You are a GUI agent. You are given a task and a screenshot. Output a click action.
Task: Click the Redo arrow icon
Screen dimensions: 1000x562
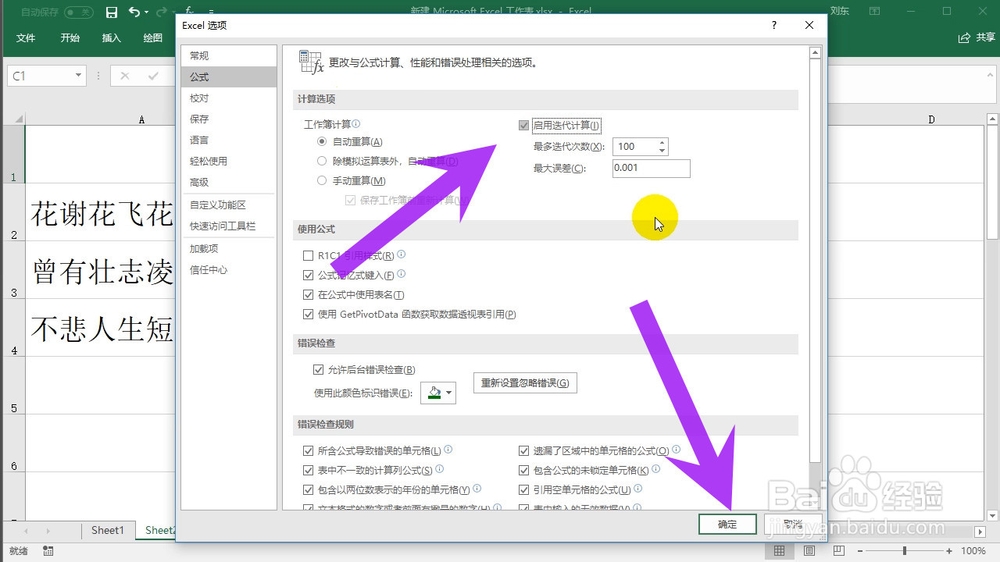click(161, 11)
